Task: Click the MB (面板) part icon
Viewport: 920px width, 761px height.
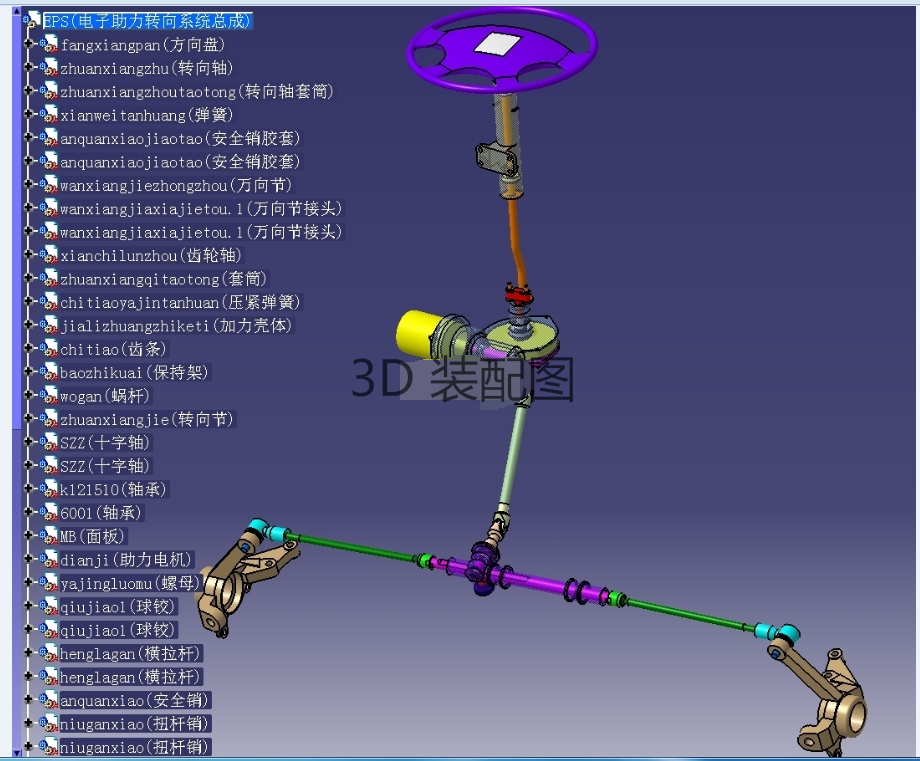Action: (x=49, y=536)
